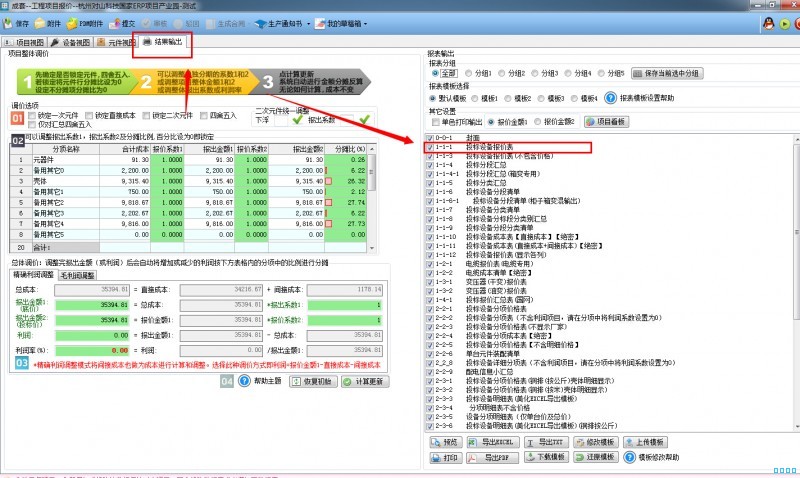
Task: Click the cost table's down scroll arrow
Action: coord(372,248)
